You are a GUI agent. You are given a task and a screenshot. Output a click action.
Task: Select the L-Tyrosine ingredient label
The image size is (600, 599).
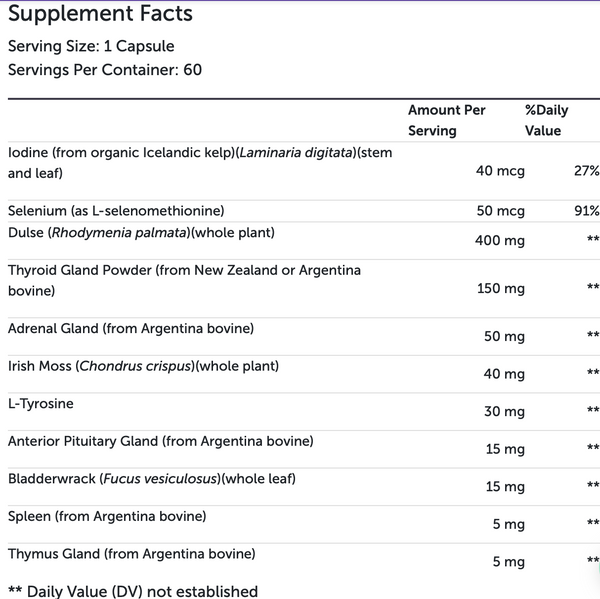click(x=41, y=404)
